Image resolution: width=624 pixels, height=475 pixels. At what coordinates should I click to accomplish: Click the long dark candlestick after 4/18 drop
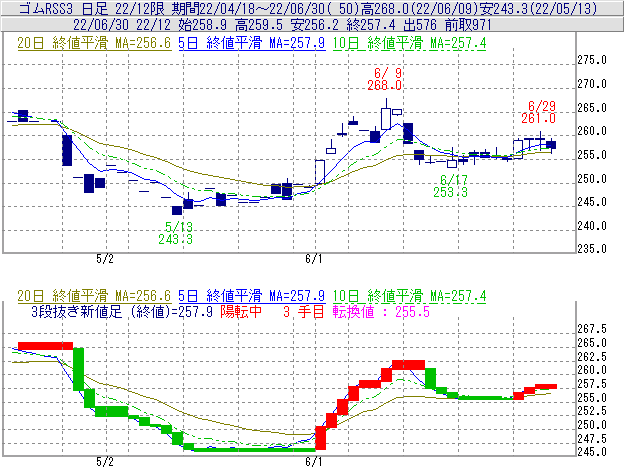pyautogui.click(x=67, y=150)
